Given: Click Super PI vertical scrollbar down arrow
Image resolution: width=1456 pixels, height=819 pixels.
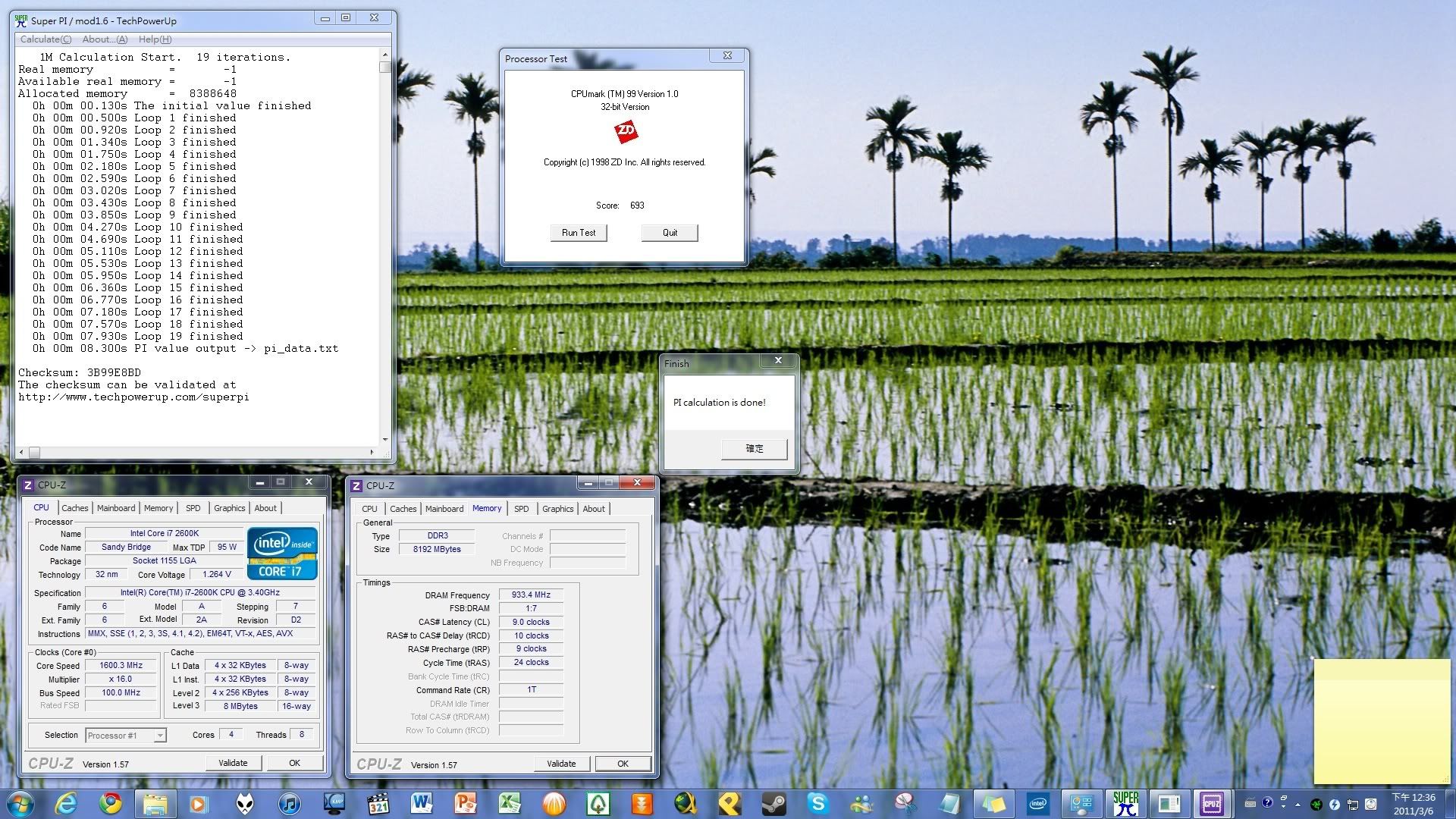Looking at the screenshot, I should (x=385, y=439).
